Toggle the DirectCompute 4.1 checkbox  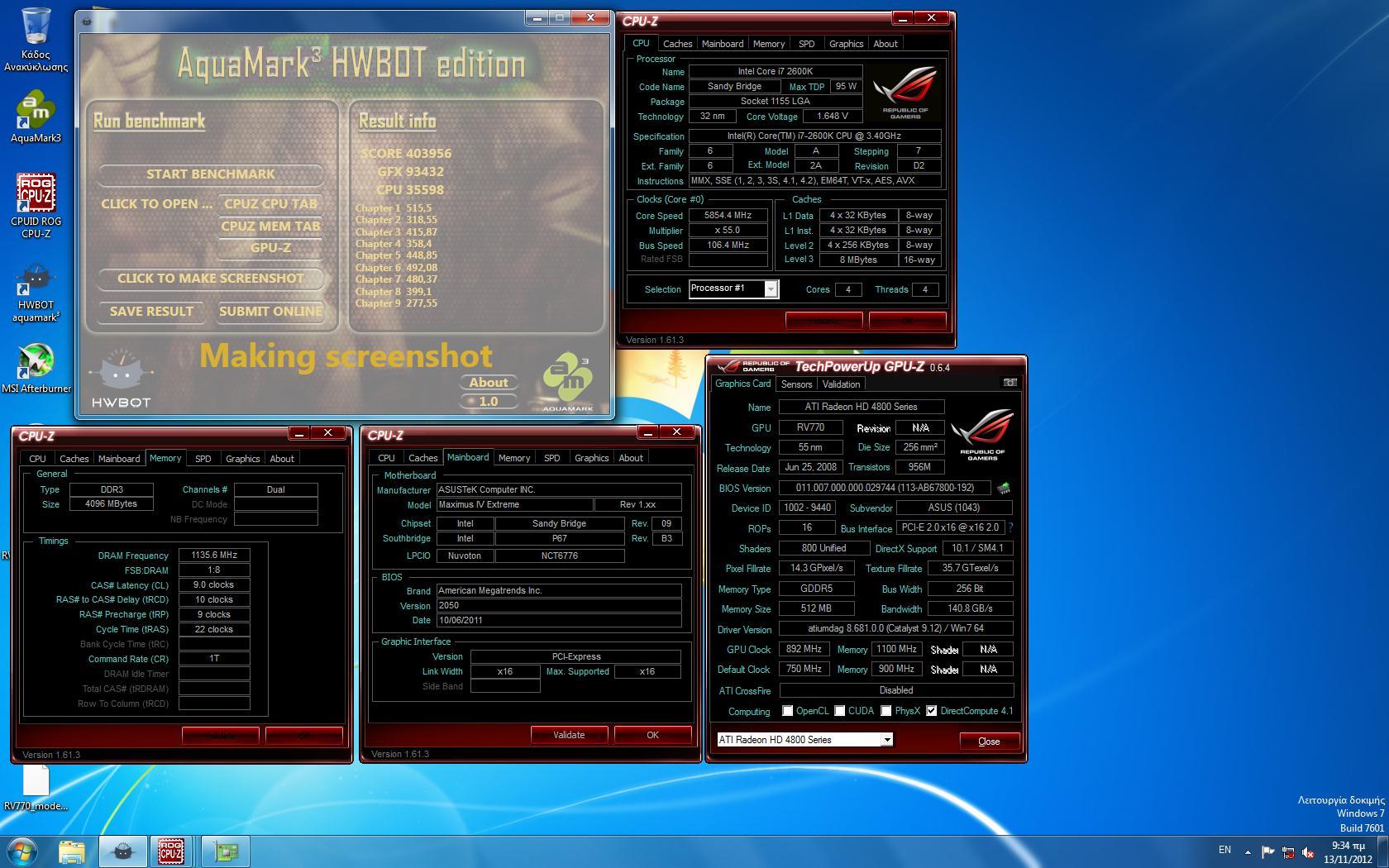tap(932, 711)
